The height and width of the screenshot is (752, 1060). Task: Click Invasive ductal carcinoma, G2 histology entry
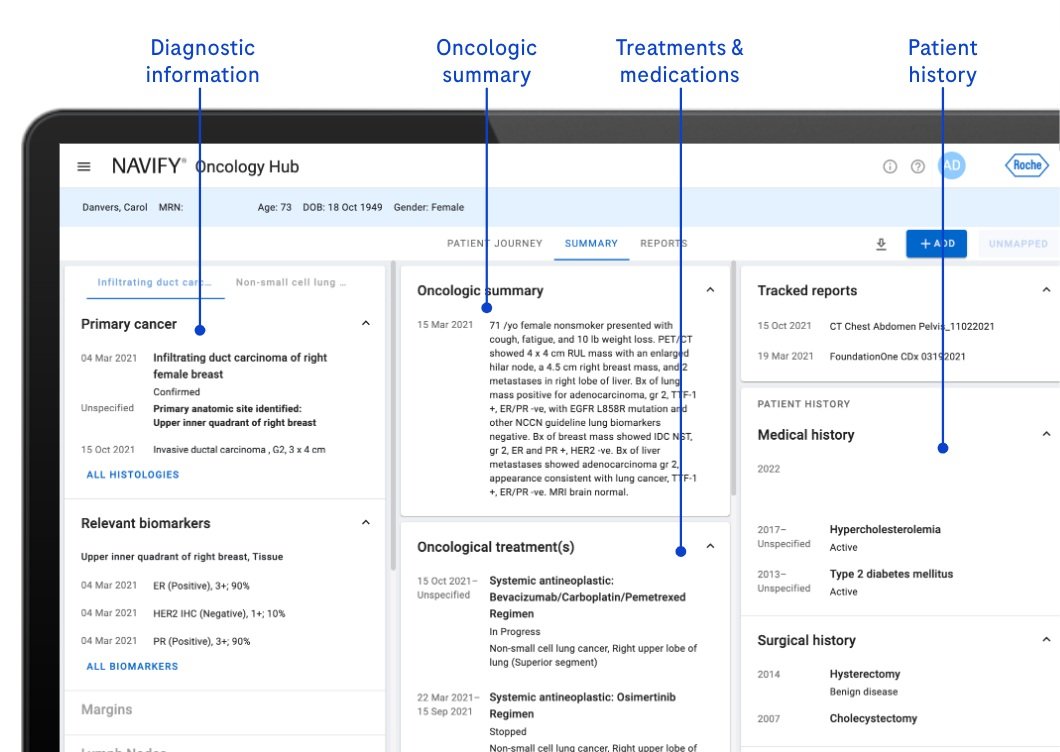(x=239, y=450)
